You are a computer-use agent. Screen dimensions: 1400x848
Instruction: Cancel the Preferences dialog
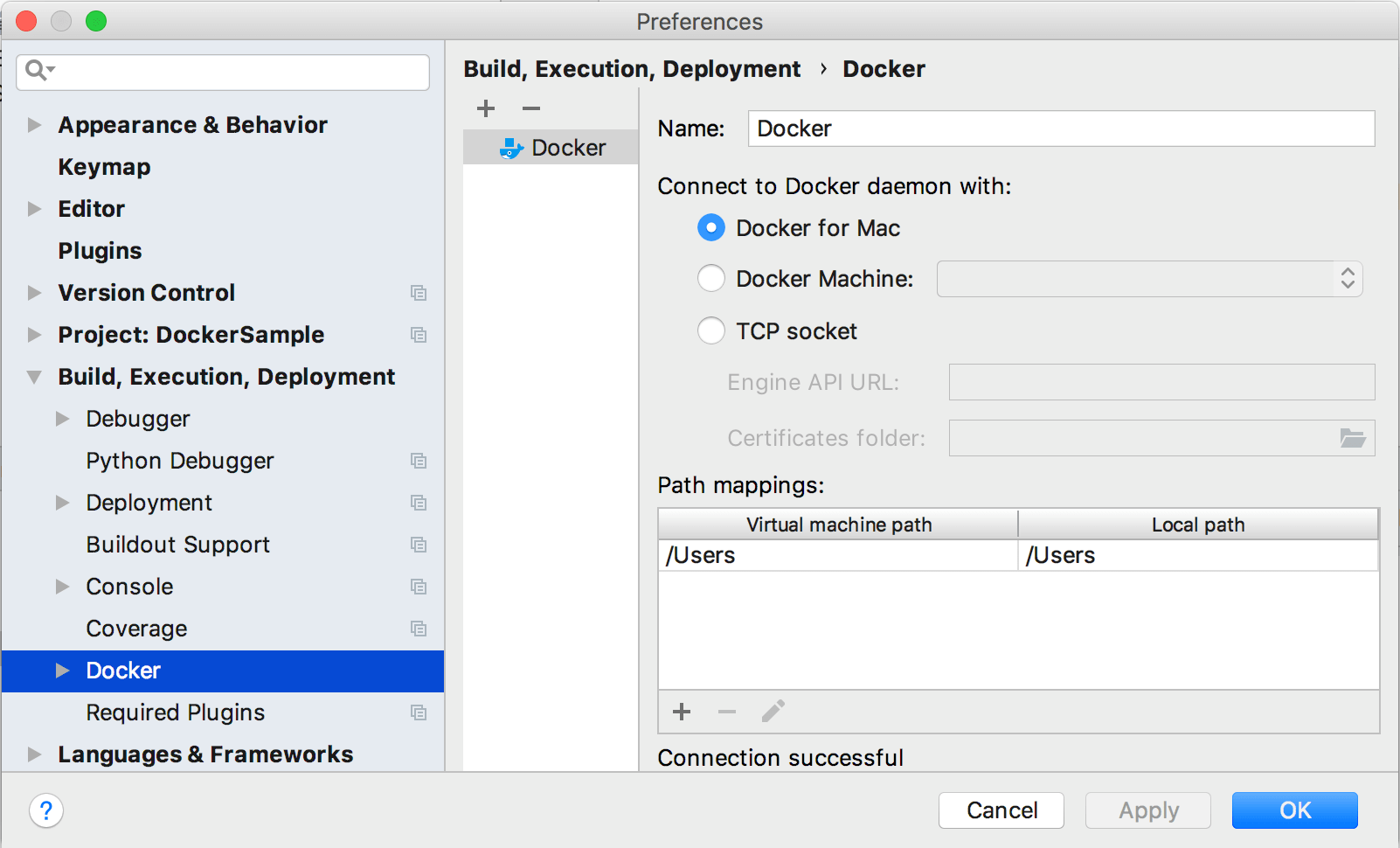coord(1001,810)
